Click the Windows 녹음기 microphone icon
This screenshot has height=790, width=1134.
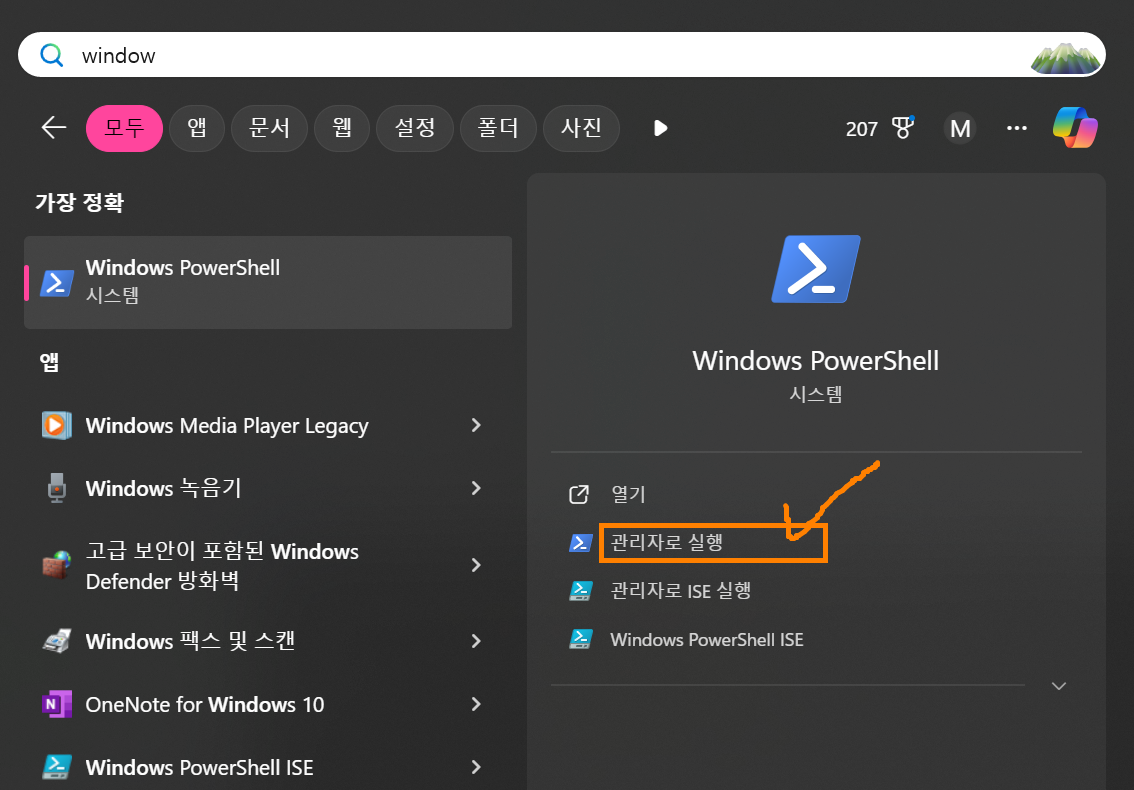pyautogui.click(x=56, y=488)
